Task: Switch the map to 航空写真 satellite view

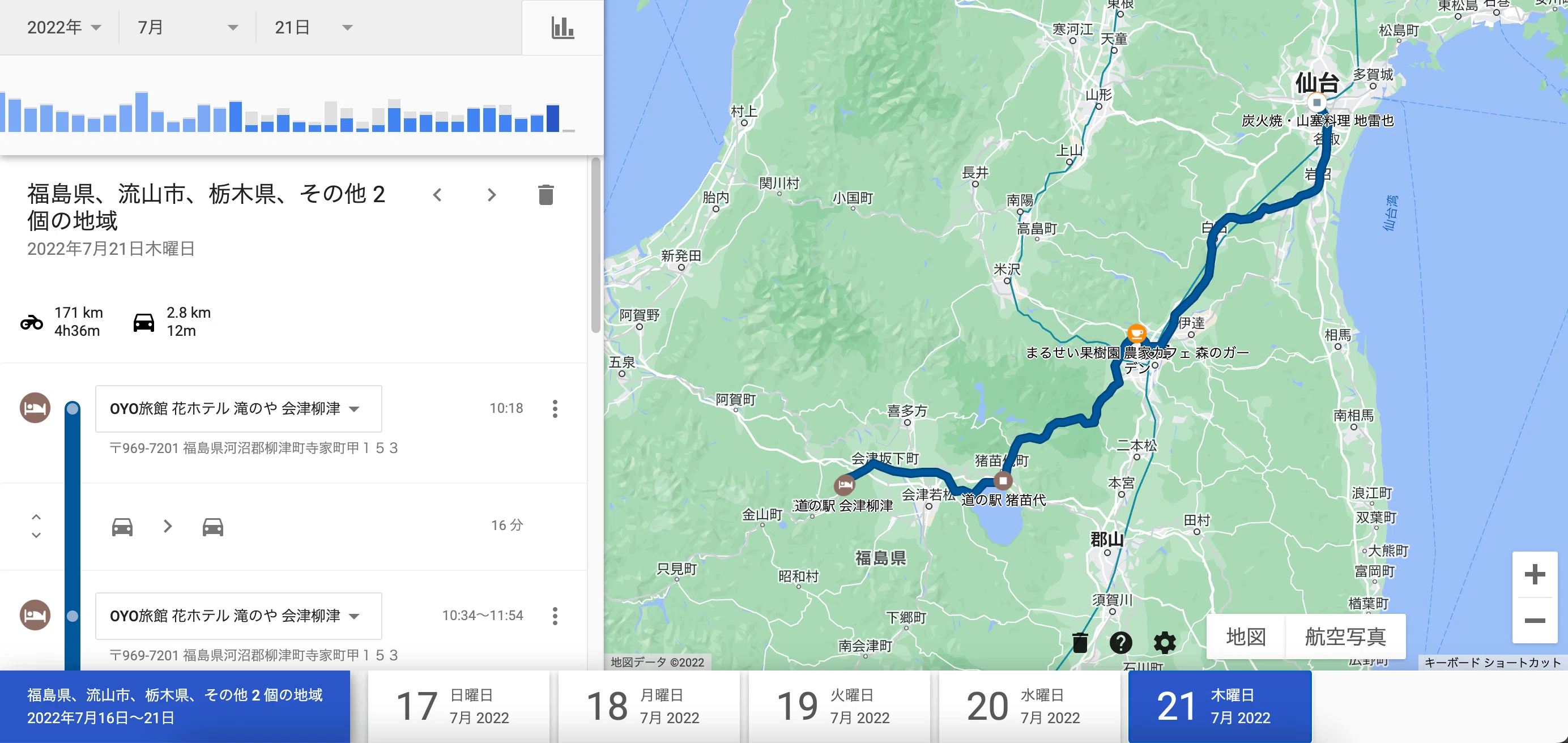Action: tap(1345, 637)
